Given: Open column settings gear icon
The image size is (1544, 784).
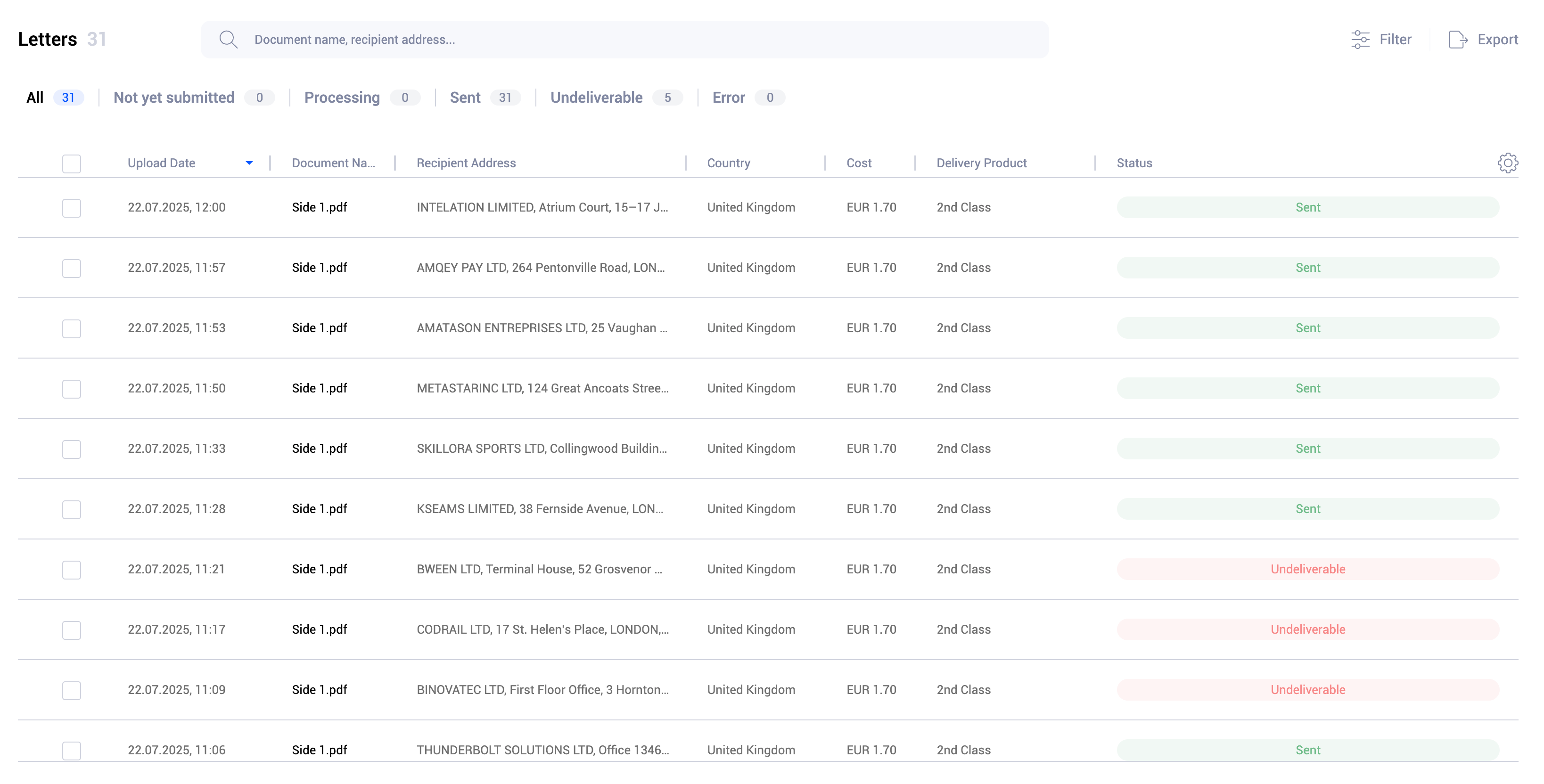Looking at the screenshot, I should click(1507, 163).
